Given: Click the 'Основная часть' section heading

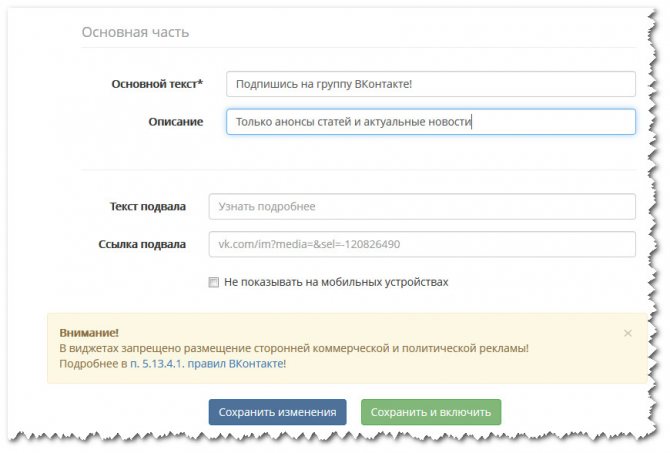Looking at the screenshot, I should (x=135, y=32).
